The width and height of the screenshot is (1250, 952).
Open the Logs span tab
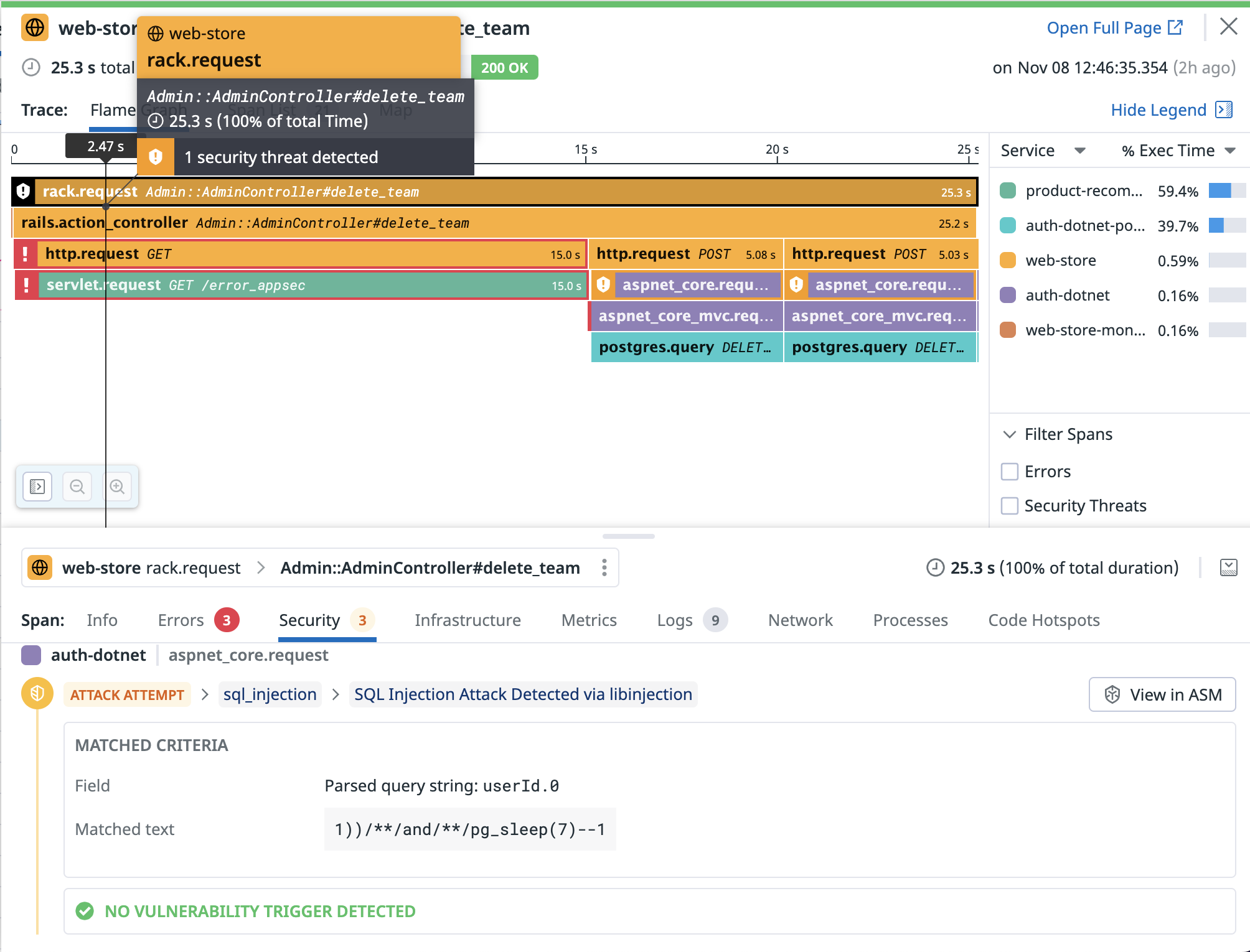tap(675, 620)
